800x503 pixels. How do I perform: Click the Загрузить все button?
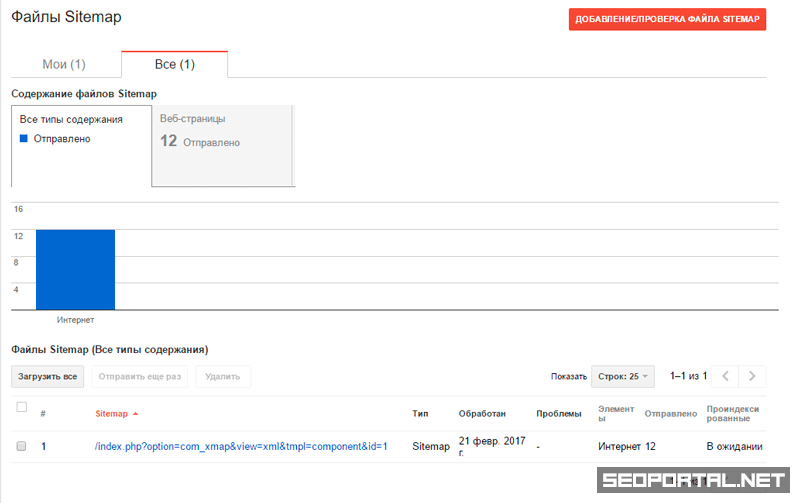pos(48,377)
